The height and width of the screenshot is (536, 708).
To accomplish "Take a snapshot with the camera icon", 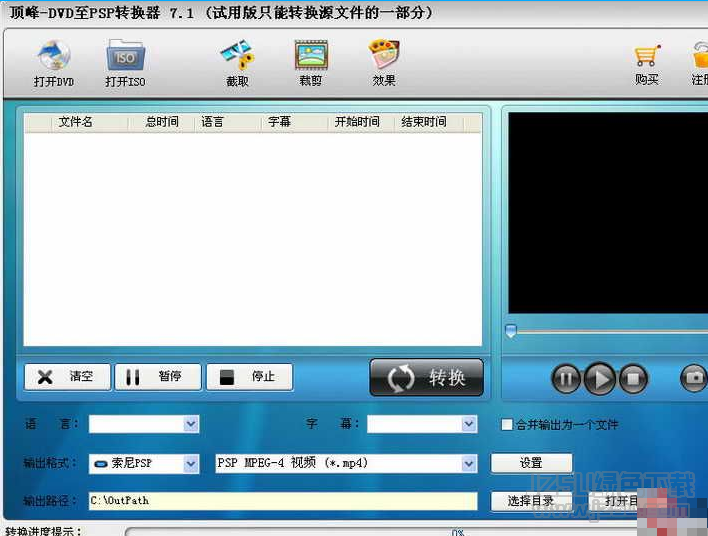I will coord(694,378).
